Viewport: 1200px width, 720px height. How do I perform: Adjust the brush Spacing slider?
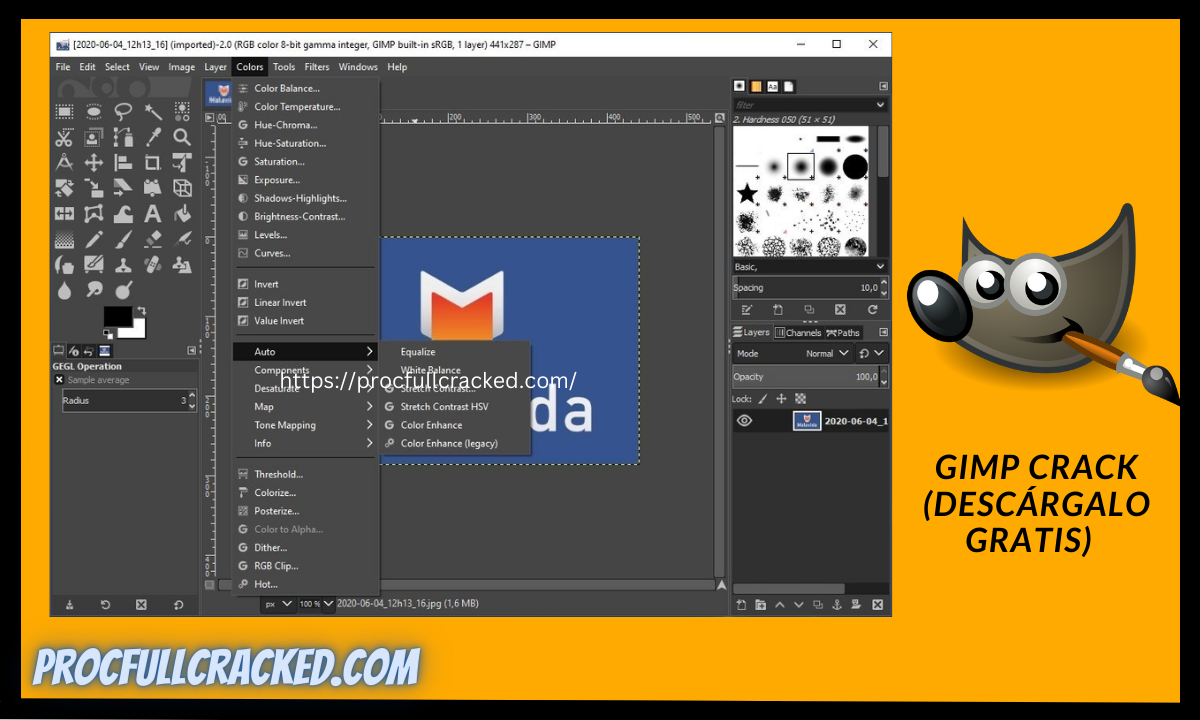810,288
